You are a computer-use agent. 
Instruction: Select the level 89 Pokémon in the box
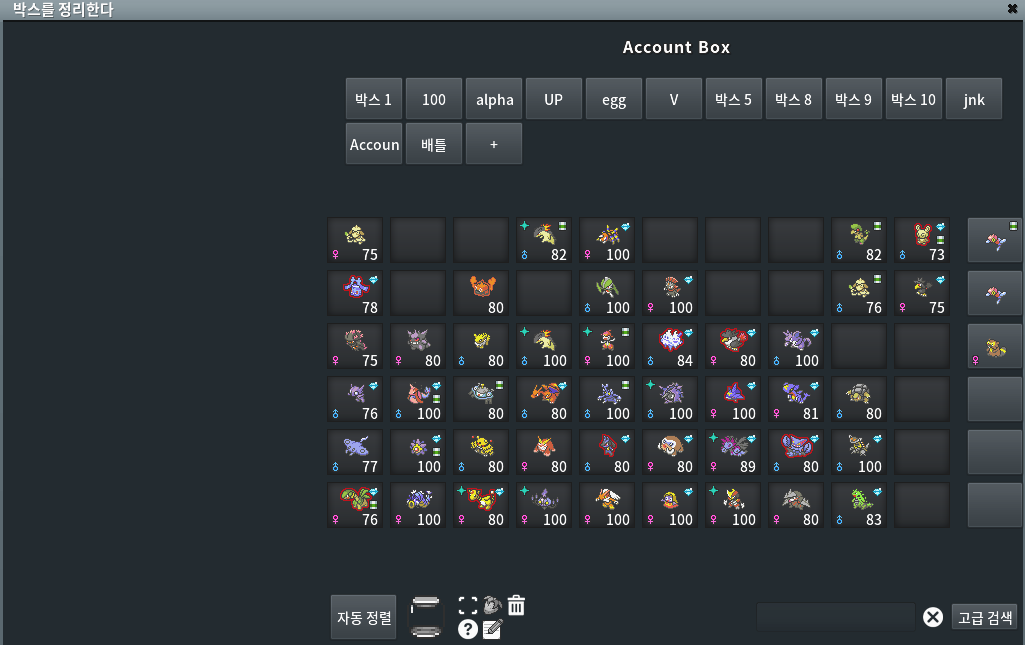(x=734, y=452)
